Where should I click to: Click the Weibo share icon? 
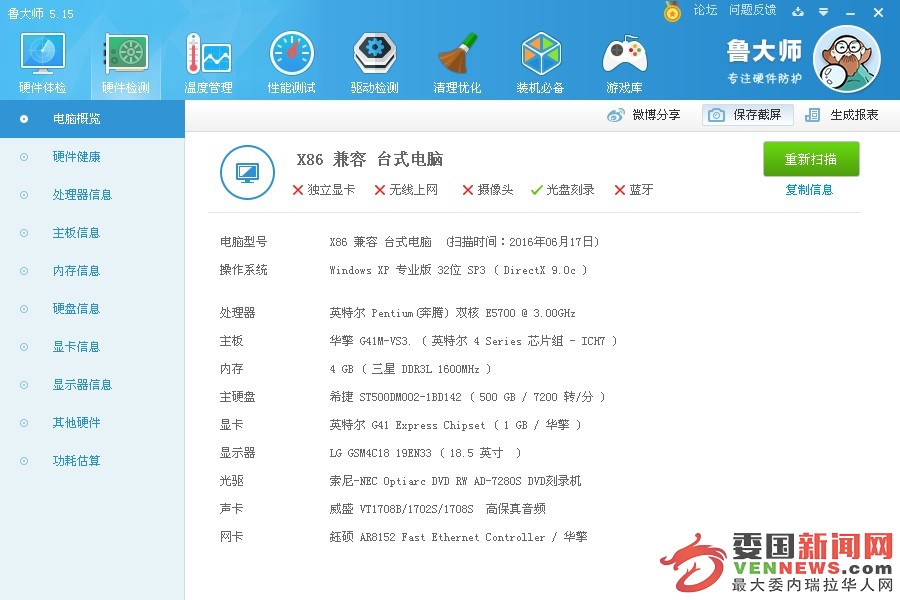pyautogui.click(x=615, y=115)
